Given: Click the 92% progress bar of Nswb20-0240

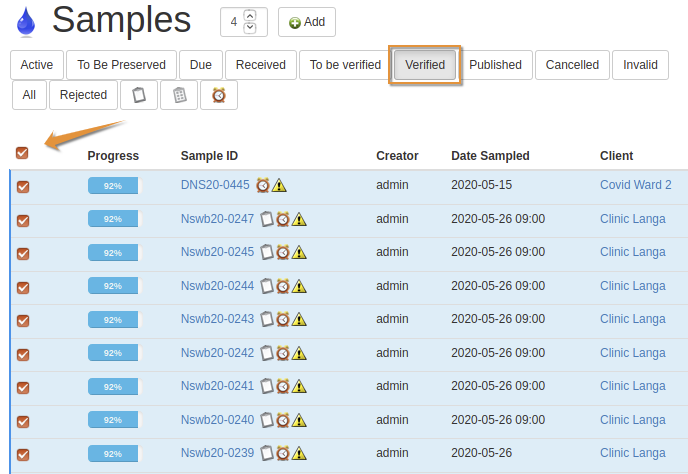Looking at the screenshot, I should coord(114,420).
